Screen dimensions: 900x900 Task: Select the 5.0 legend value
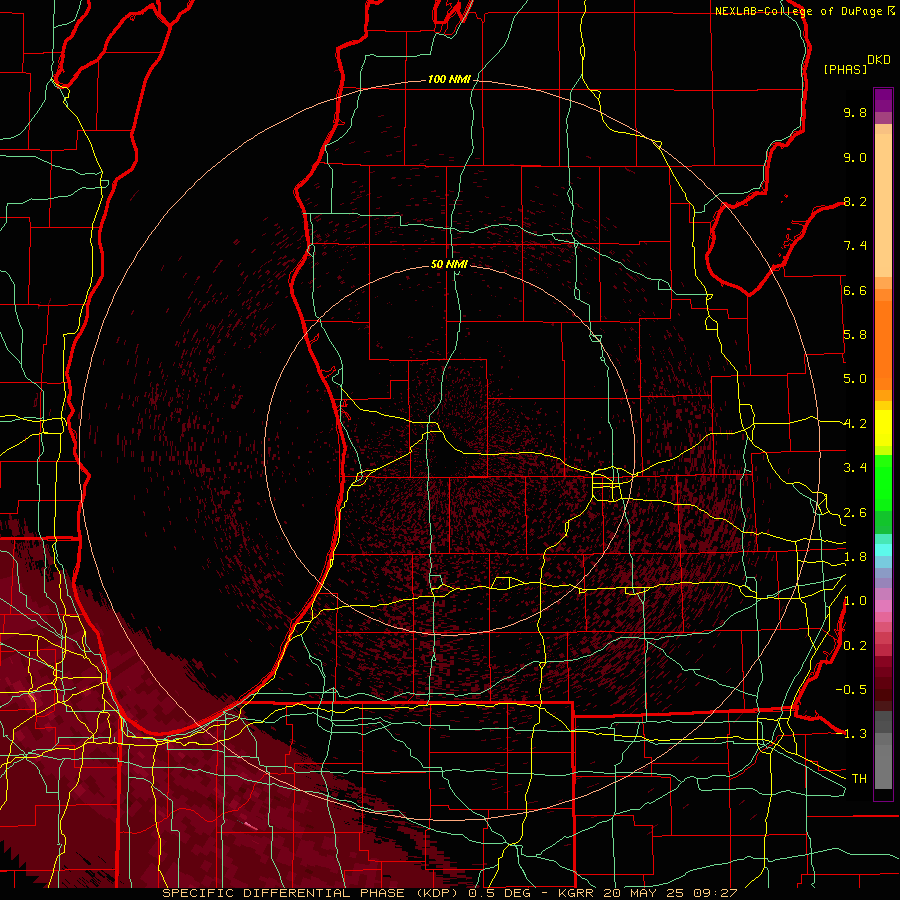[x=855, y=379]
